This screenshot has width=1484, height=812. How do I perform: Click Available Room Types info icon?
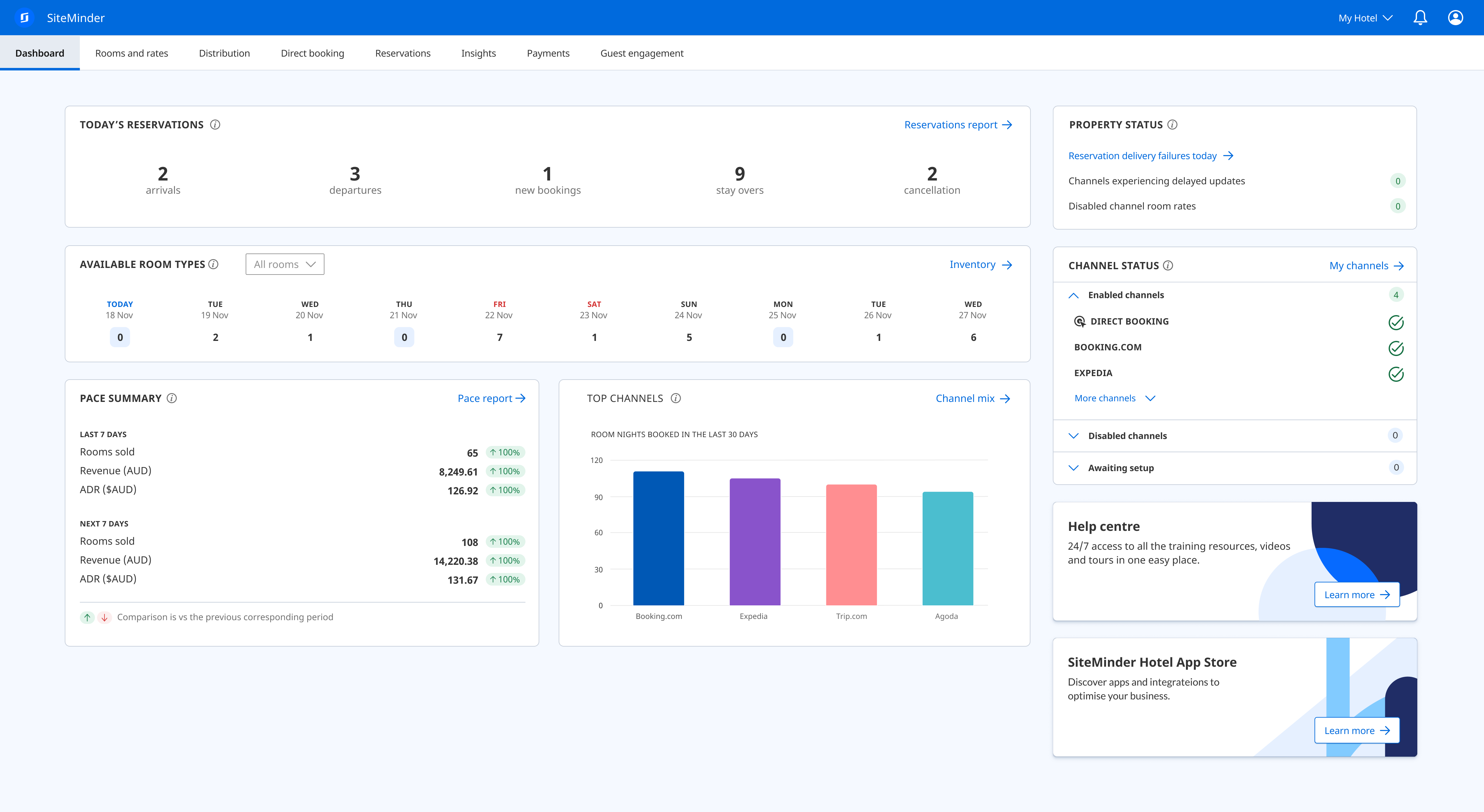tap(214, 264)
